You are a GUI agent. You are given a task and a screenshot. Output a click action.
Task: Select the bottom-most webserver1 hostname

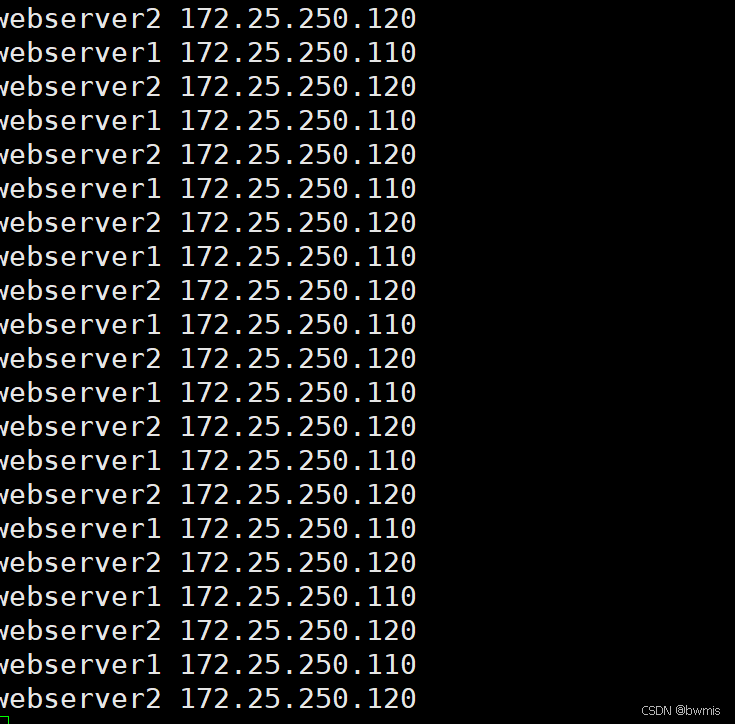(x=80, y=665)
